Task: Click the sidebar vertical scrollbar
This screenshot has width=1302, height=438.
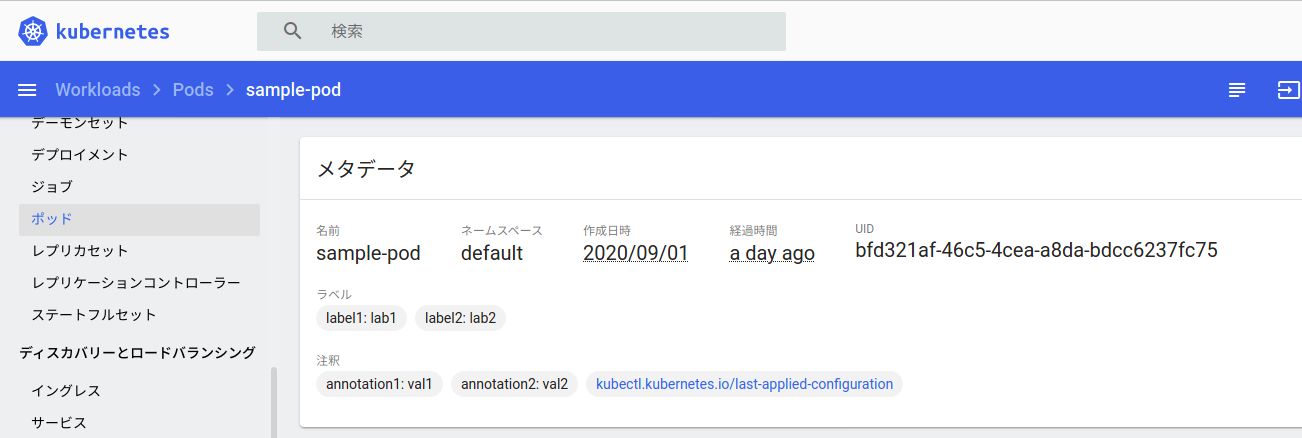Action: [274, 402]
